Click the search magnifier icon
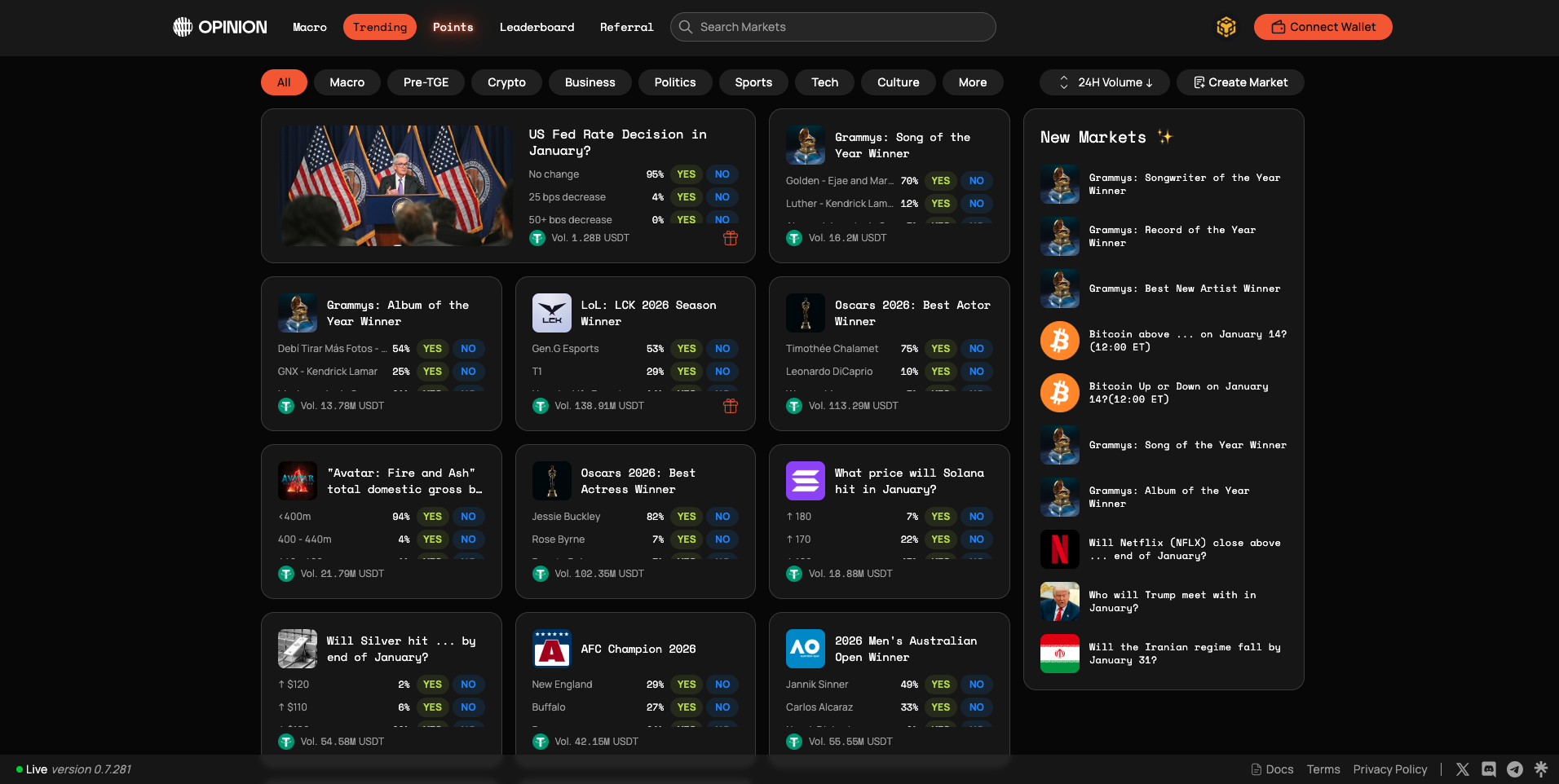Viewport: 1559px width, 784px height. click(686, 27)
